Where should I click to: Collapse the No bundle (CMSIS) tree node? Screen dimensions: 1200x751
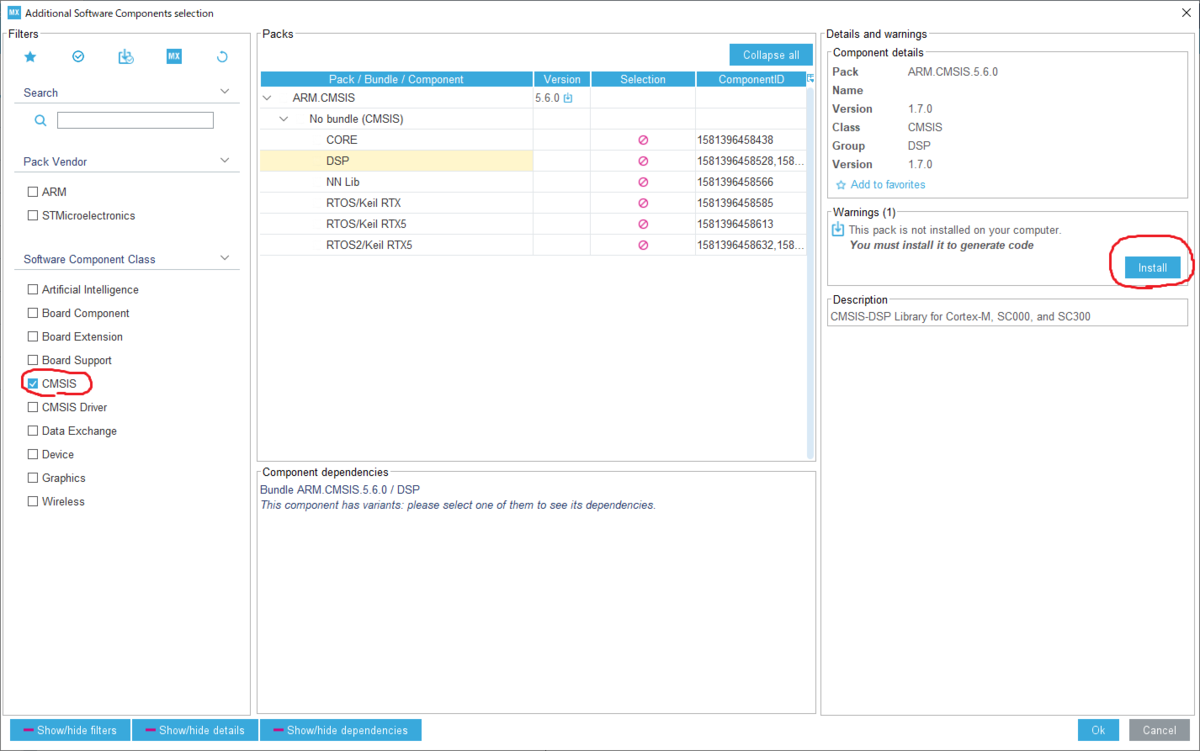(284, 119)
